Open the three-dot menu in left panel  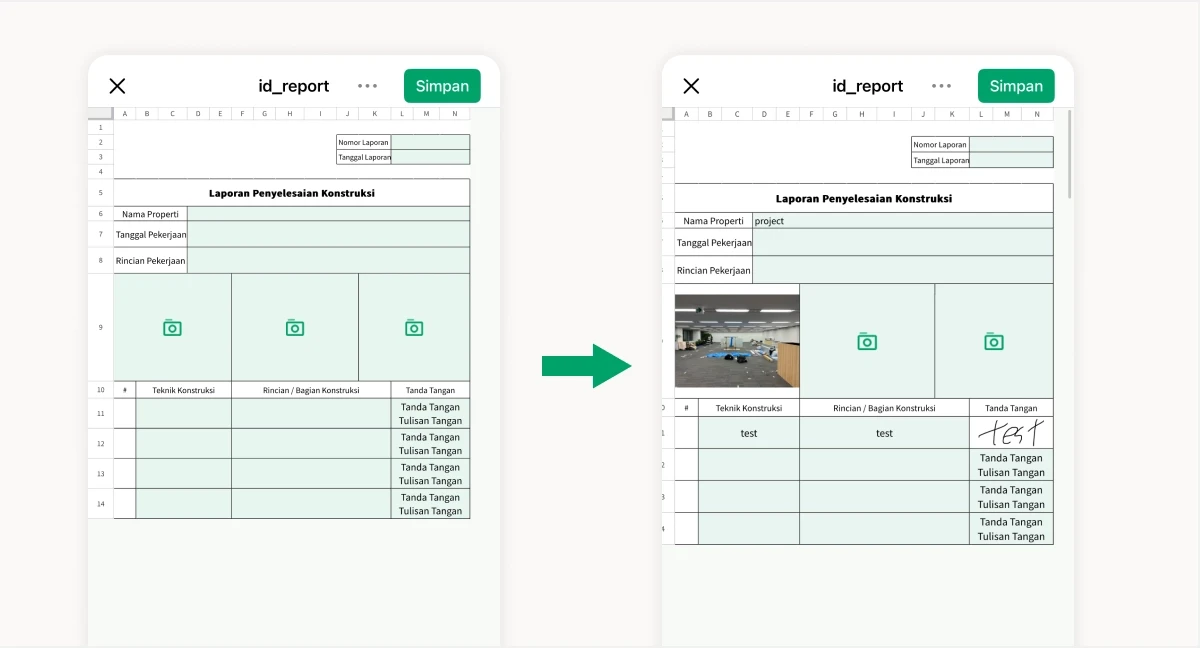[368, 86]
